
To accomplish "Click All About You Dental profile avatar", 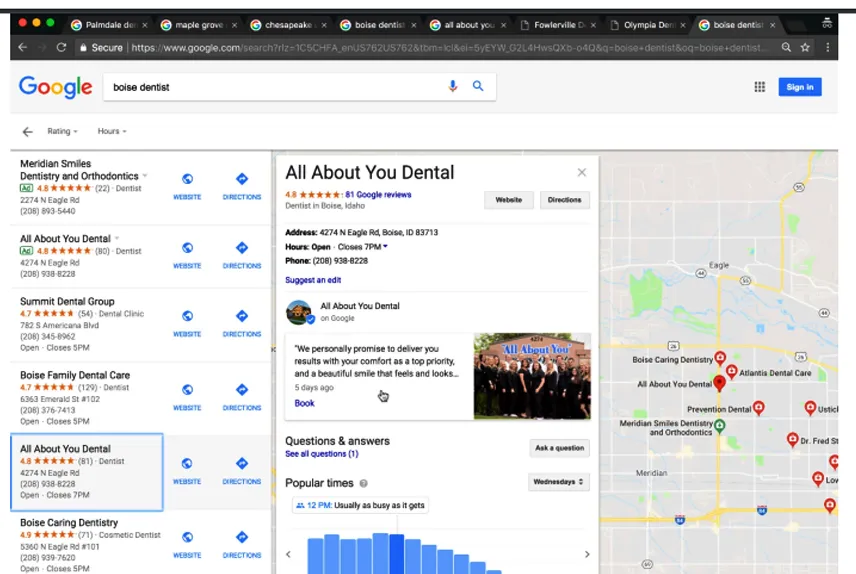I will (299, 312).
